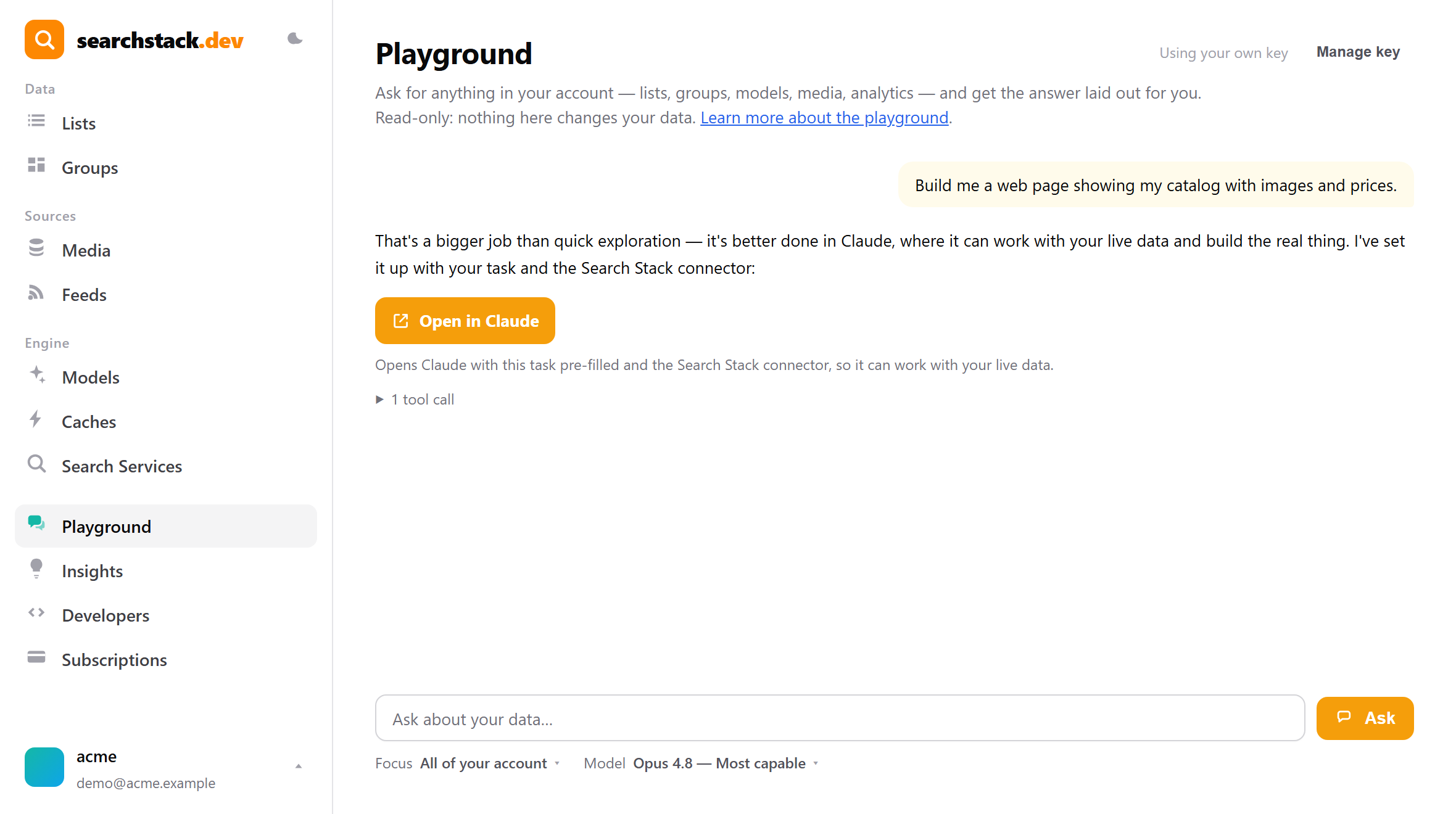Click the Media database icon

point(36,248)
